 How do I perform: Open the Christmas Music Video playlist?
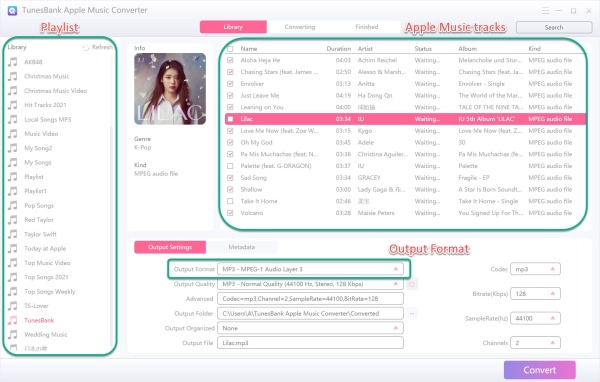tap(55, 91)
